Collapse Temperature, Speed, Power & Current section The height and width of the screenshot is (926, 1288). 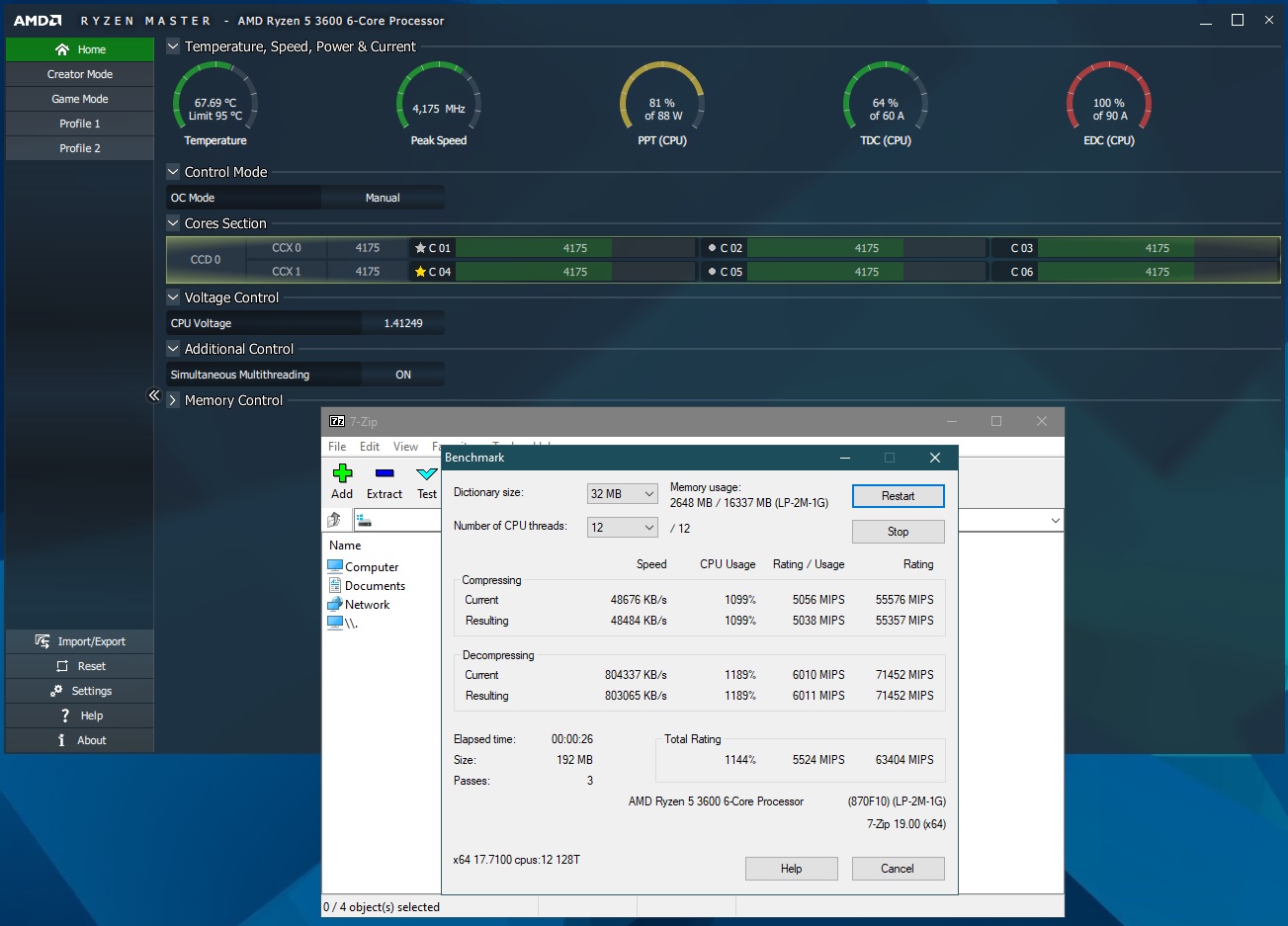point(173,46)
